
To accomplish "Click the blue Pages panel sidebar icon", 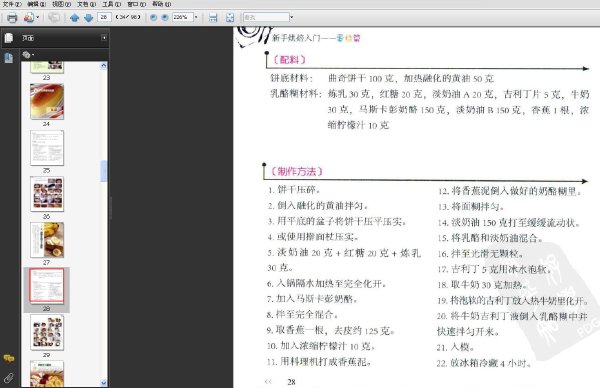I will 8,58.
